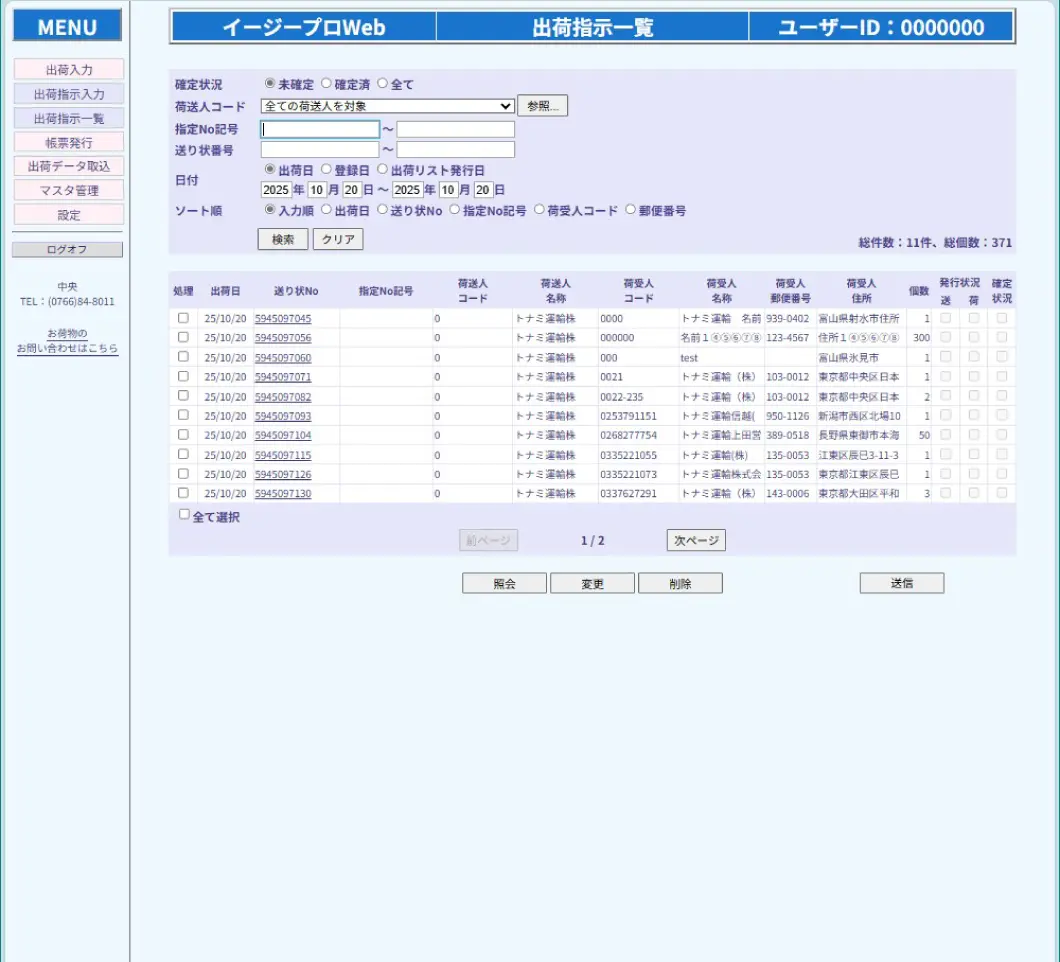Open 出荷入力 from the side menu
This screenshot has height=962, width=1060.
point(69,70)
